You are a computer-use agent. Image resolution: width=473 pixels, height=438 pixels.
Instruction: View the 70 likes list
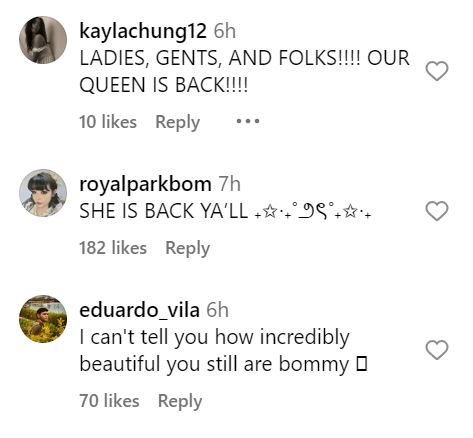tap(109, 401)
